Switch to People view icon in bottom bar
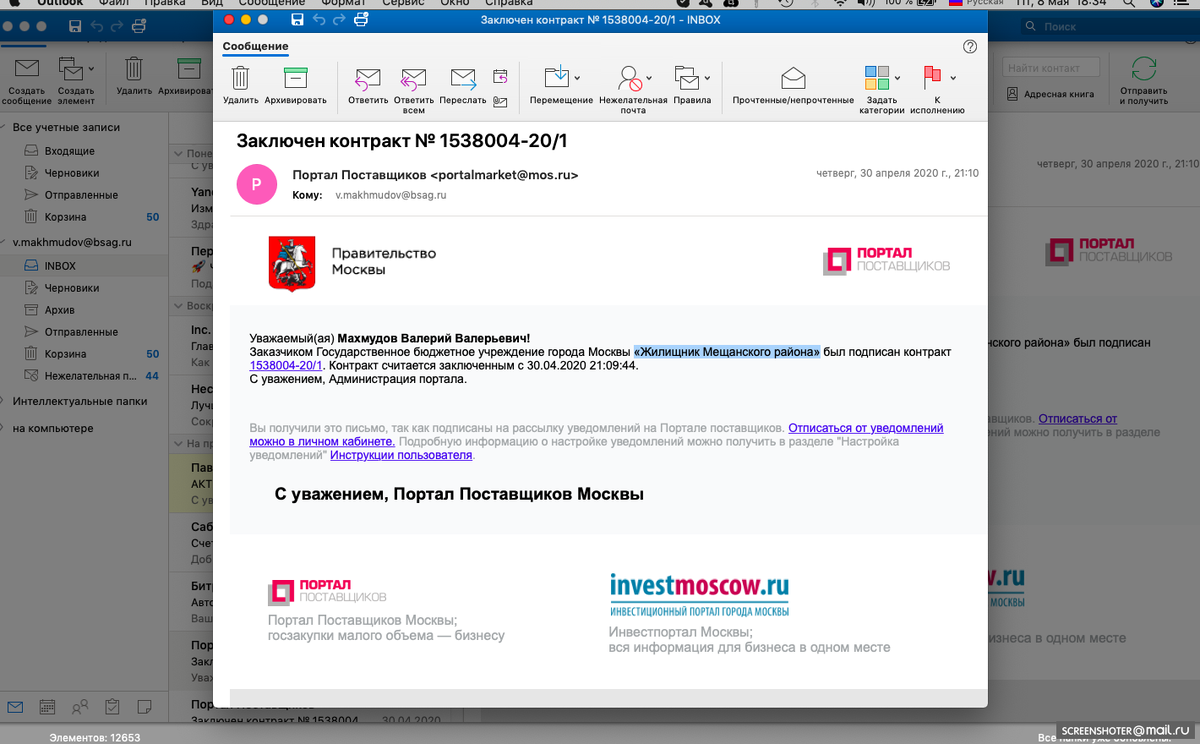Screen dimensions: 1200x744 pyautogui.click(x=78, y=706)
